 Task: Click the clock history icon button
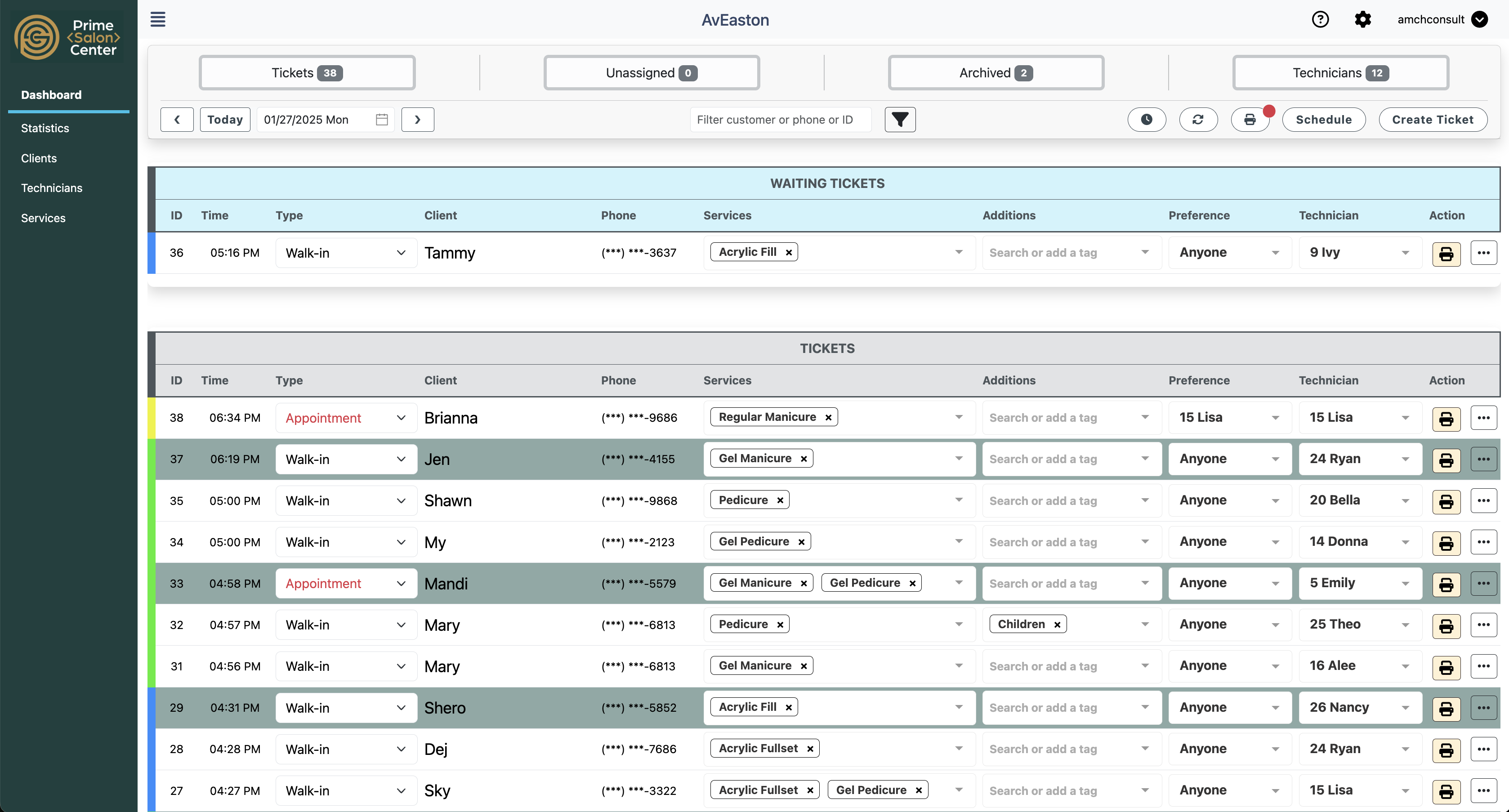pyautogui.click(x=1147, y=120)
